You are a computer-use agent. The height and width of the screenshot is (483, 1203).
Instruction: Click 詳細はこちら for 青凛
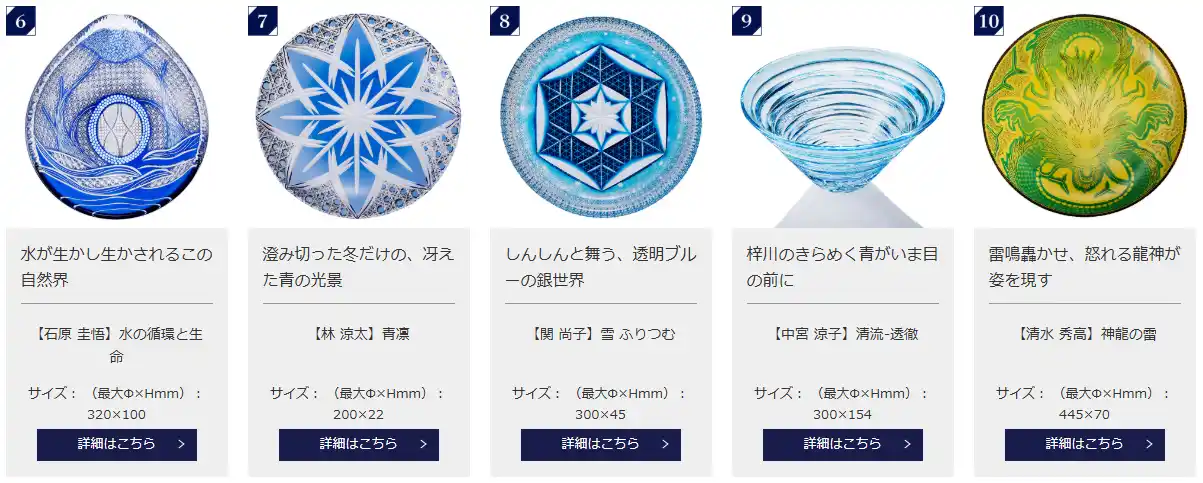359,444
